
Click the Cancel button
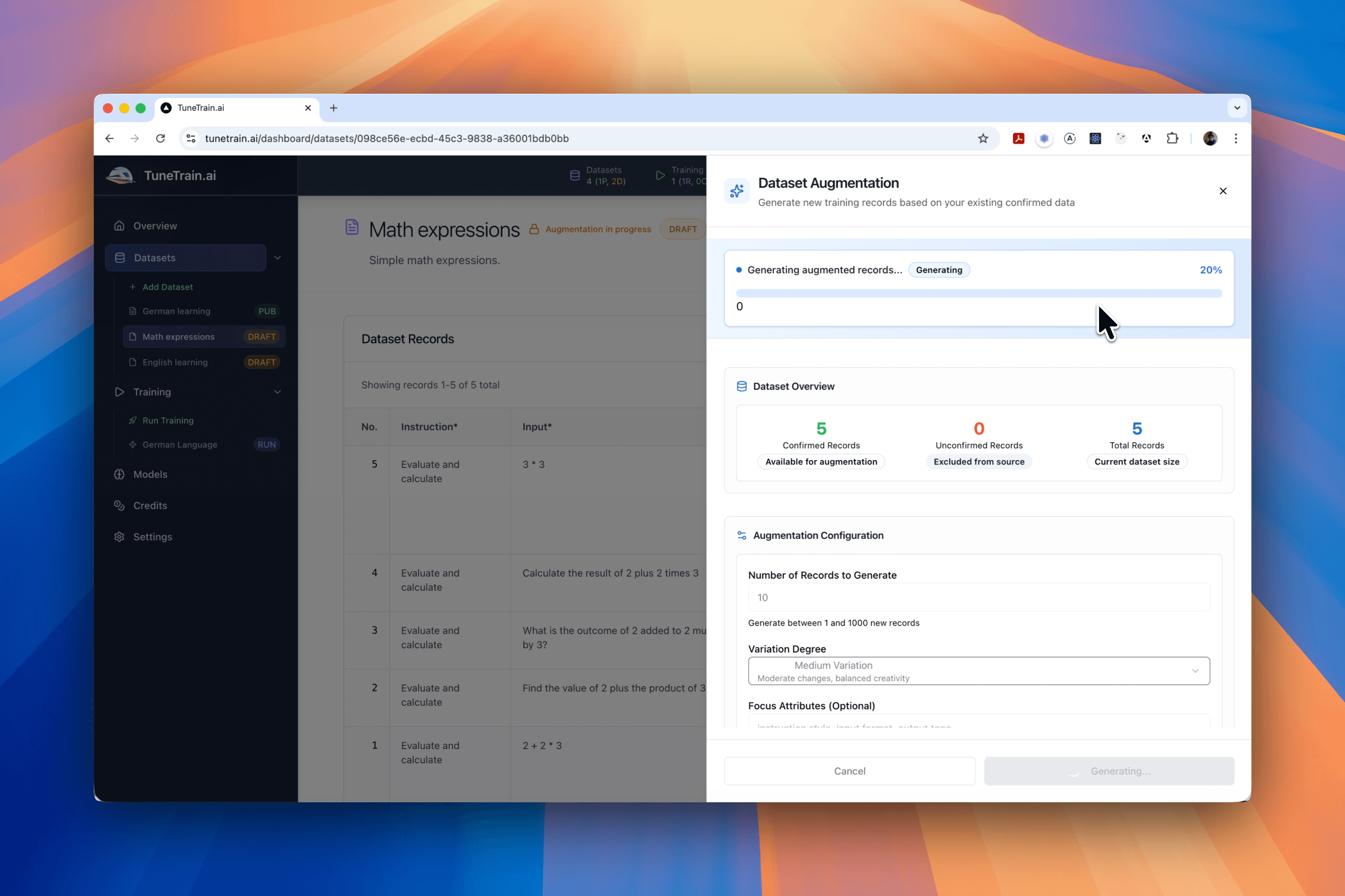click(x=849, y=770)
